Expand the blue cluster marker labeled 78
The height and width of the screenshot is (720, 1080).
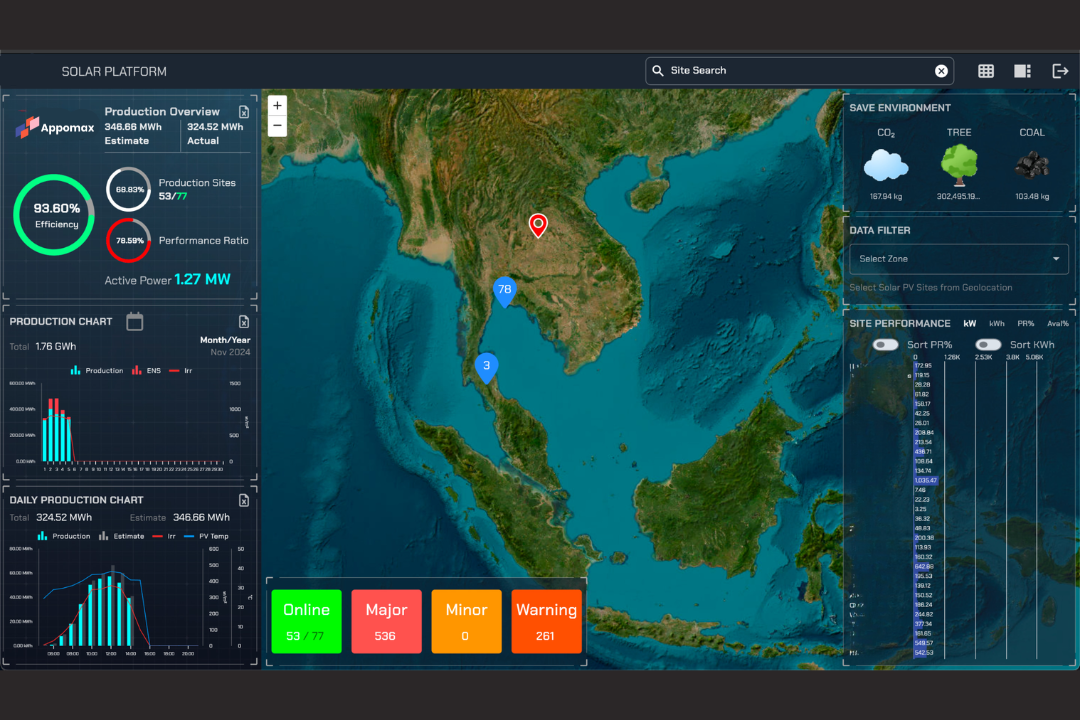505,290
